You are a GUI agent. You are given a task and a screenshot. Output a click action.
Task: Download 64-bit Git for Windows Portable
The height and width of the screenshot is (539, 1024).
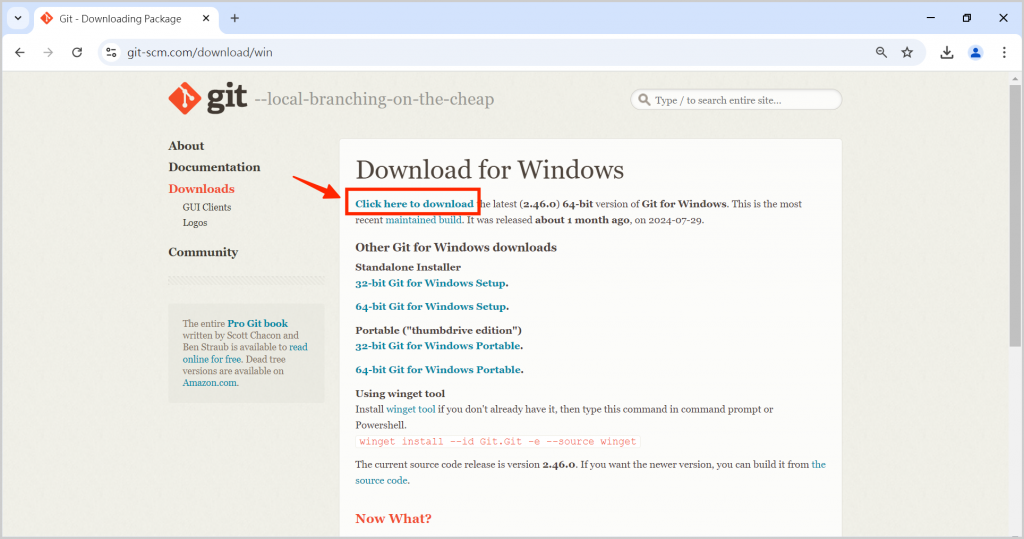coord(438,370)
